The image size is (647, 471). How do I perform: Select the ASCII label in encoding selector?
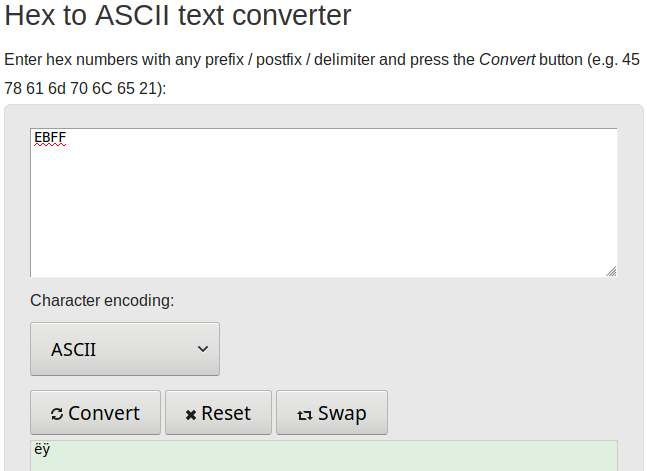point(73,350)
